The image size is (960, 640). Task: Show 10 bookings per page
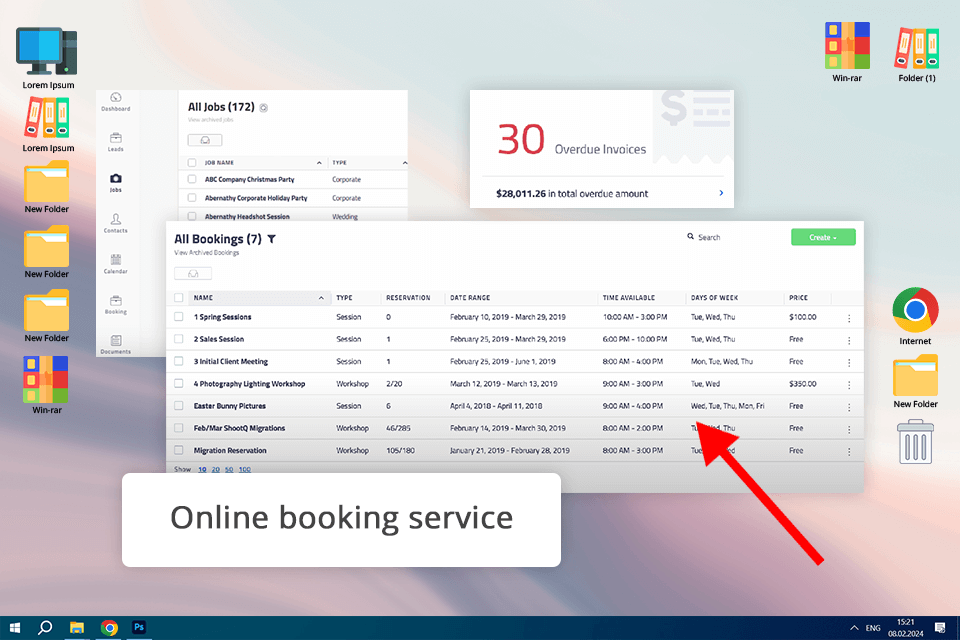pos(202,469)
